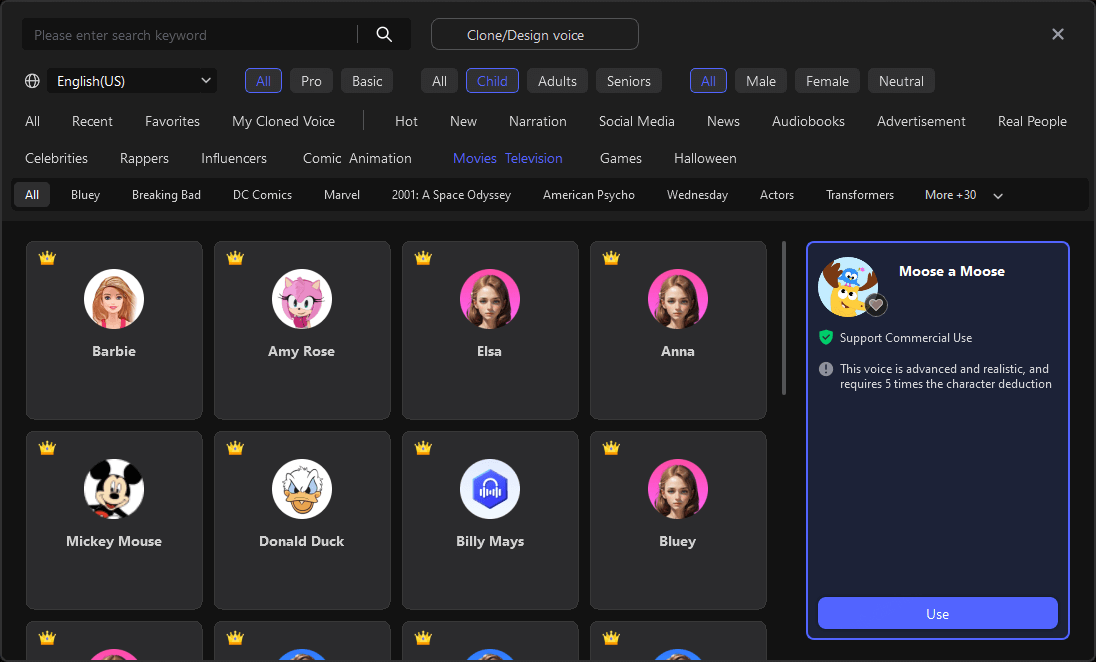
Task: Select the Actors subcategory
Action: tap(777, 195)
